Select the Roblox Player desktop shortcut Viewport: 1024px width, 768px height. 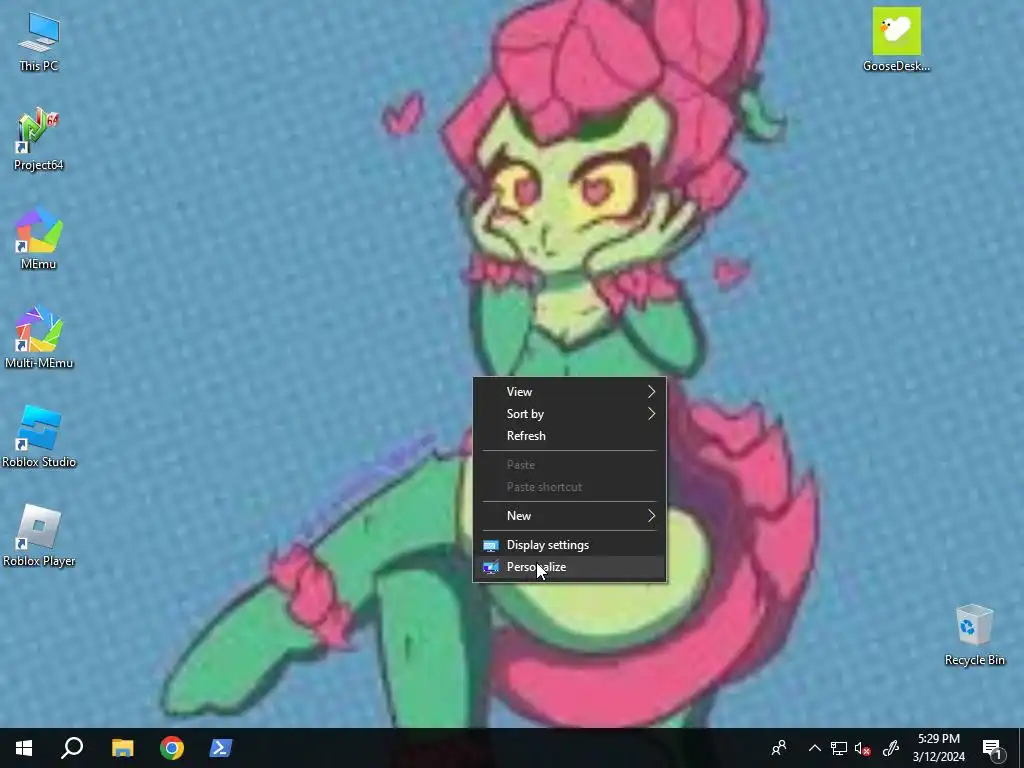point(39,536)
